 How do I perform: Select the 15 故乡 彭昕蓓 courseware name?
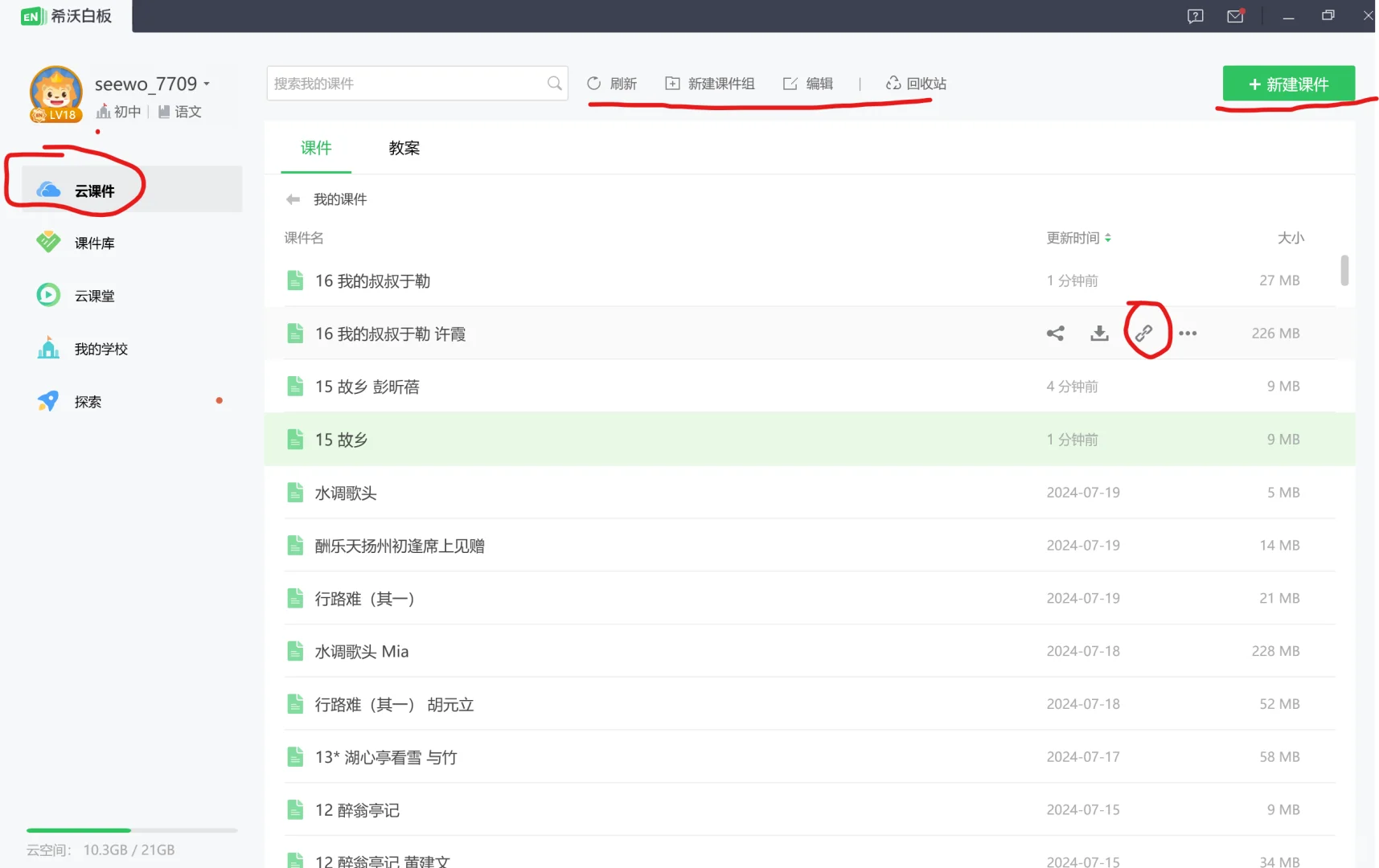(367, 387)
